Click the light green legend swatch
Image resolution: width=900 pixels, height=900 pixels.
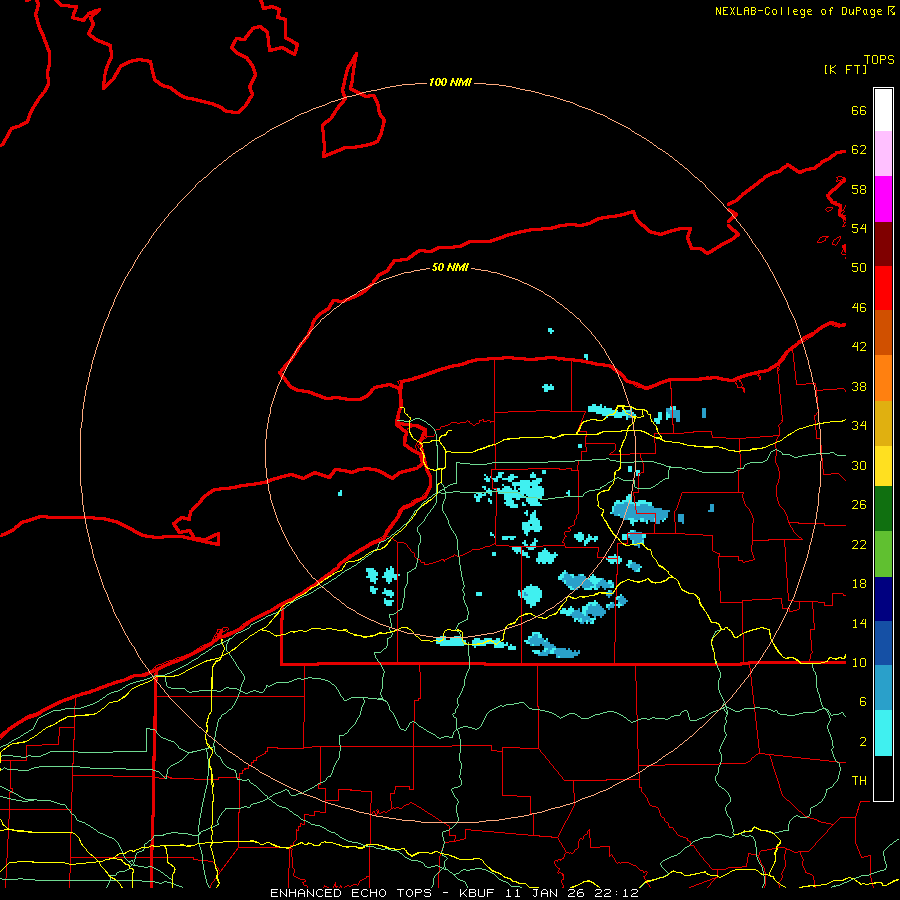tap(883, 554)
